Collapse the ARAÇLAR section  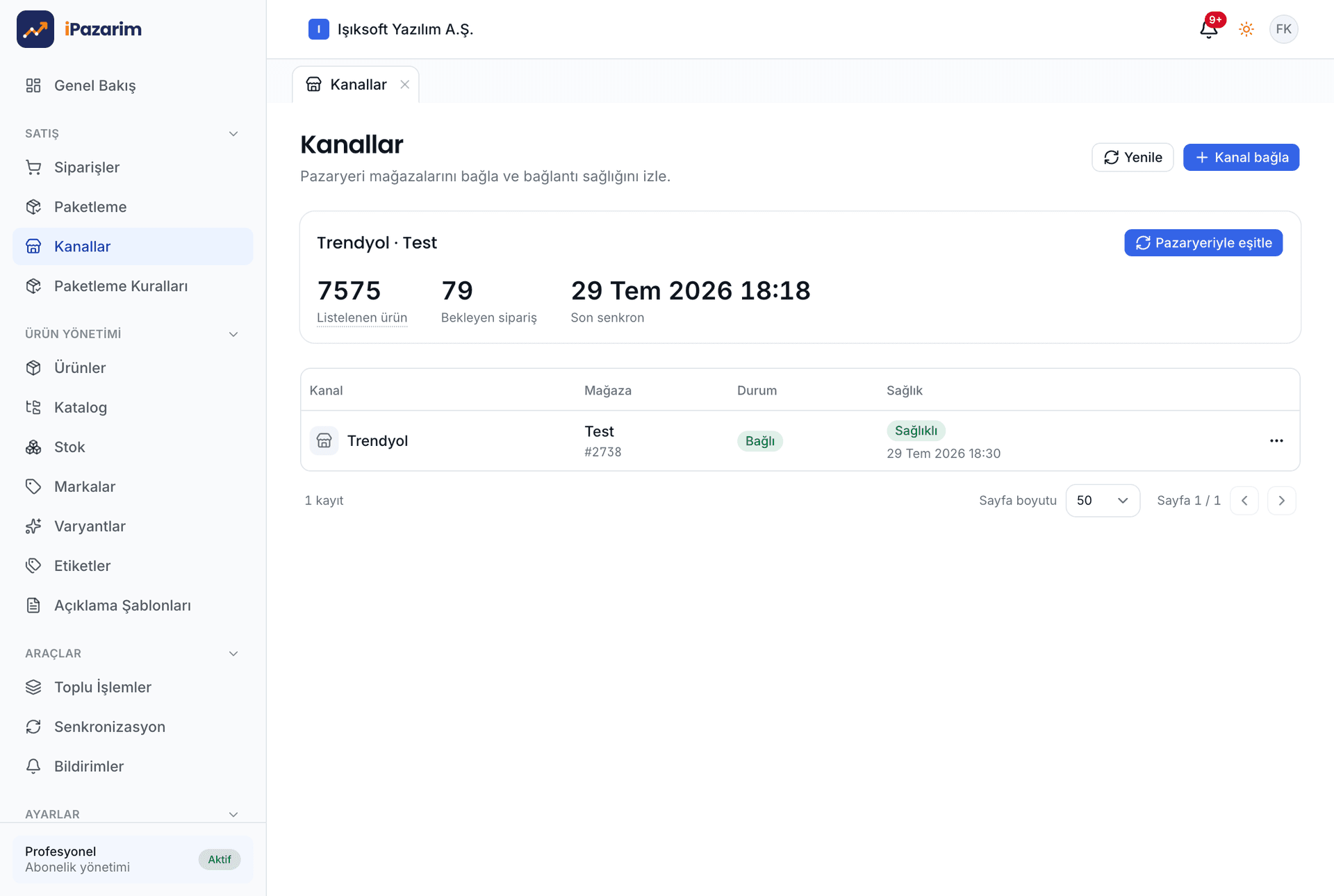(233, 654)
